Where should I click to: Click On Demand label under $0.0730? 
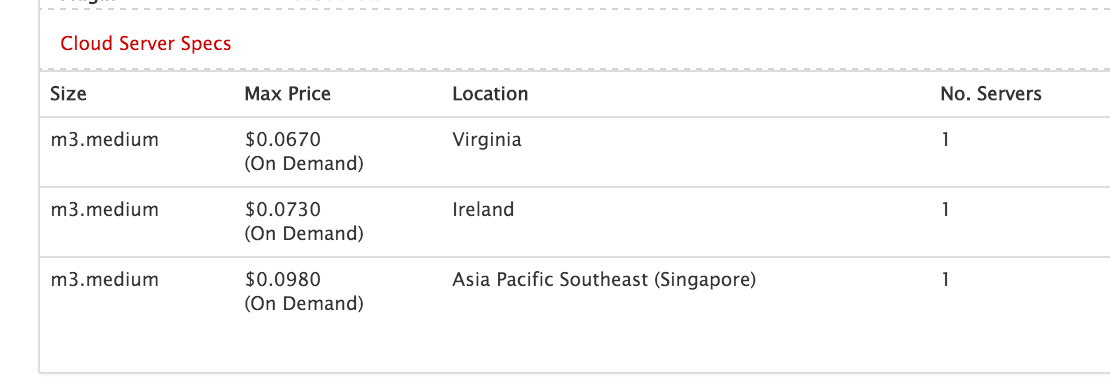pyautogui.click(x=304, y=234)
